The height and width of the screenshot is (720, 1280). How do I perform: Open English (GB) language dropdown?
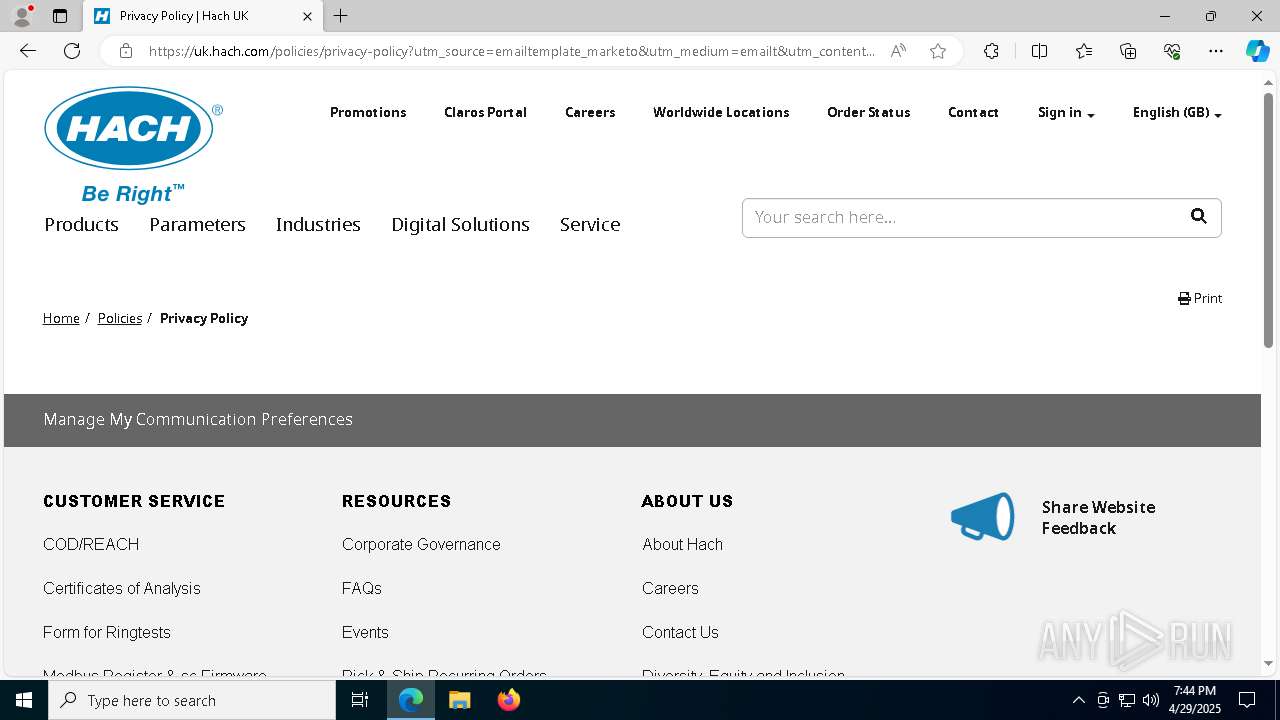[x=1177, y=113]
